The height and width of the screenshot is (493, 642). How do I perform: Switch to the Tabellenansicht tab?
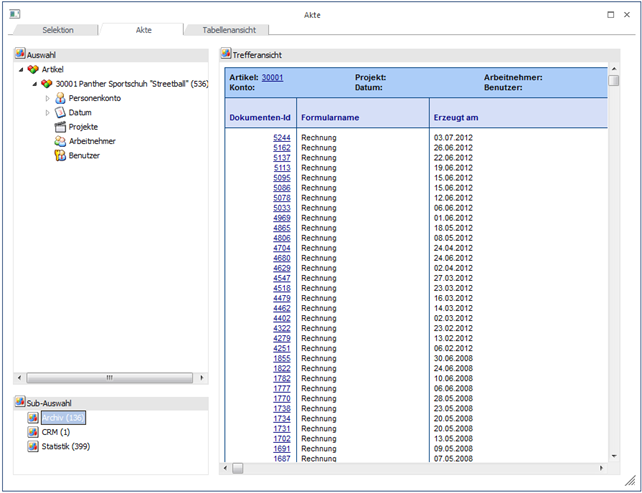229,31
